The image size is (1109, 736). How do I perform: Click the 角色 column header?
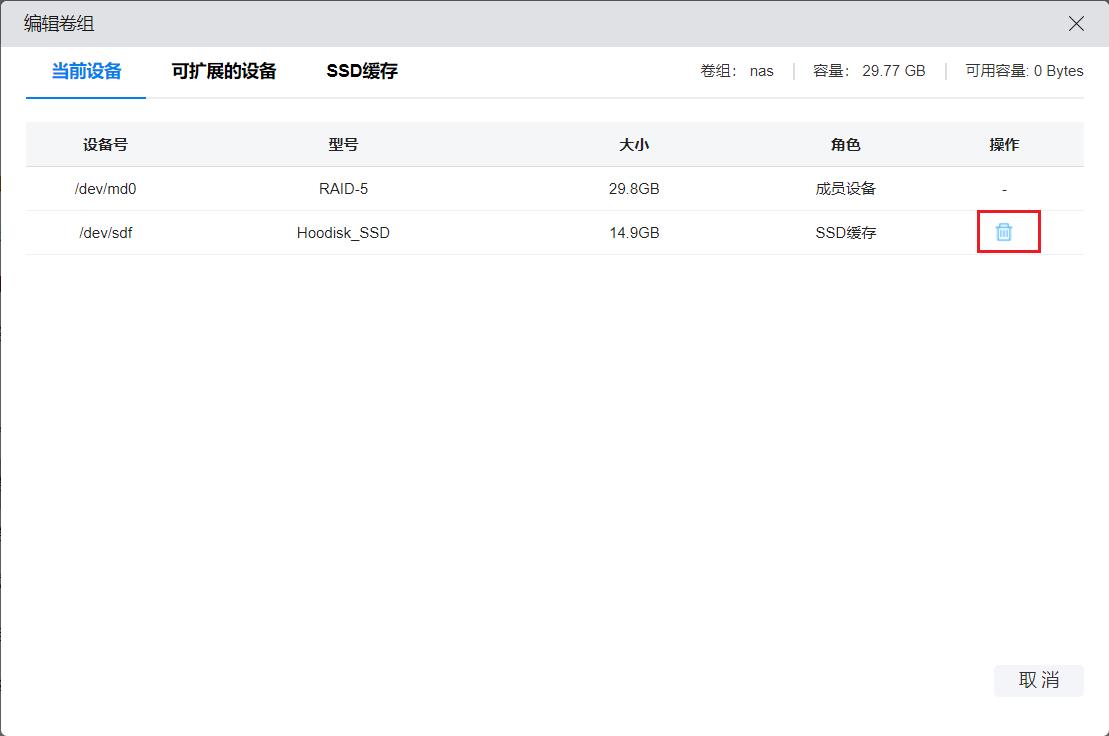pyautogui.click(x=845, y=144)
